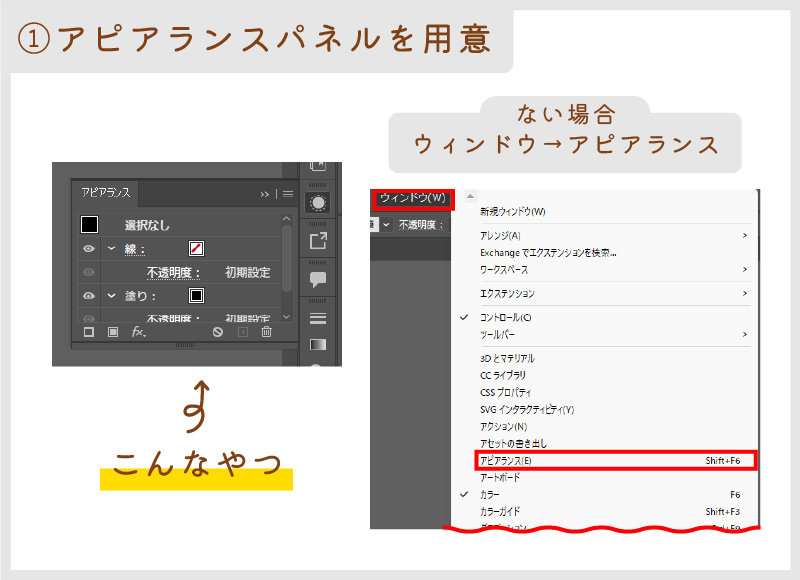800x580 pixels.
Task: Click the Asset Export dock icon
Action: pos(318,241)
